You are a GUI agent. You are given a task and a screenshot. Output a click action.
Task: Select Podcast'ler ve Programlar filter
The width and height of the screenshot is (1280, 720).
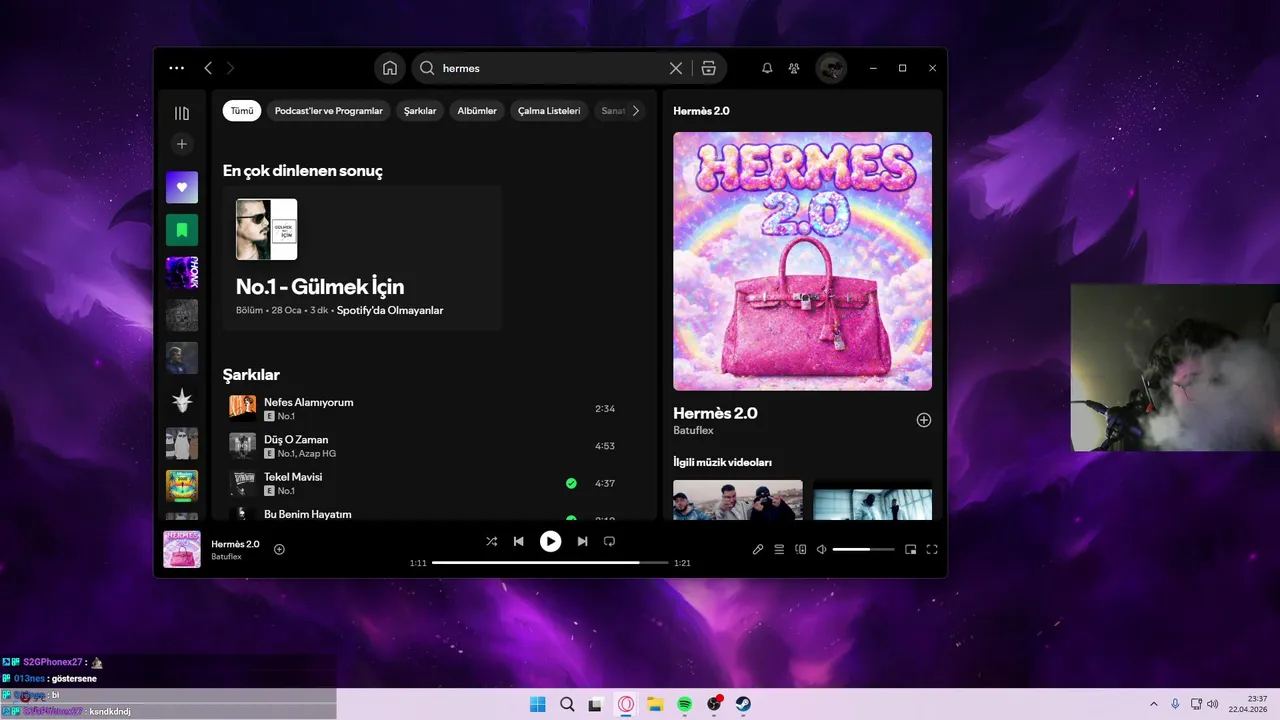329,111
